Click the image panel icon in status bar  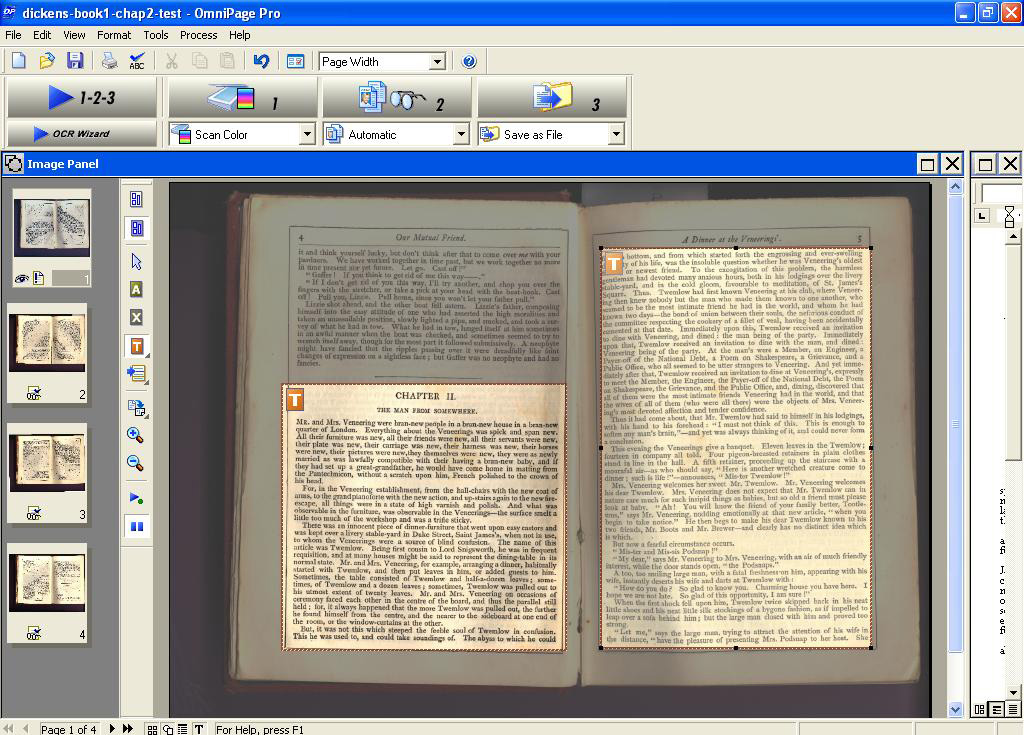(168, 729)
